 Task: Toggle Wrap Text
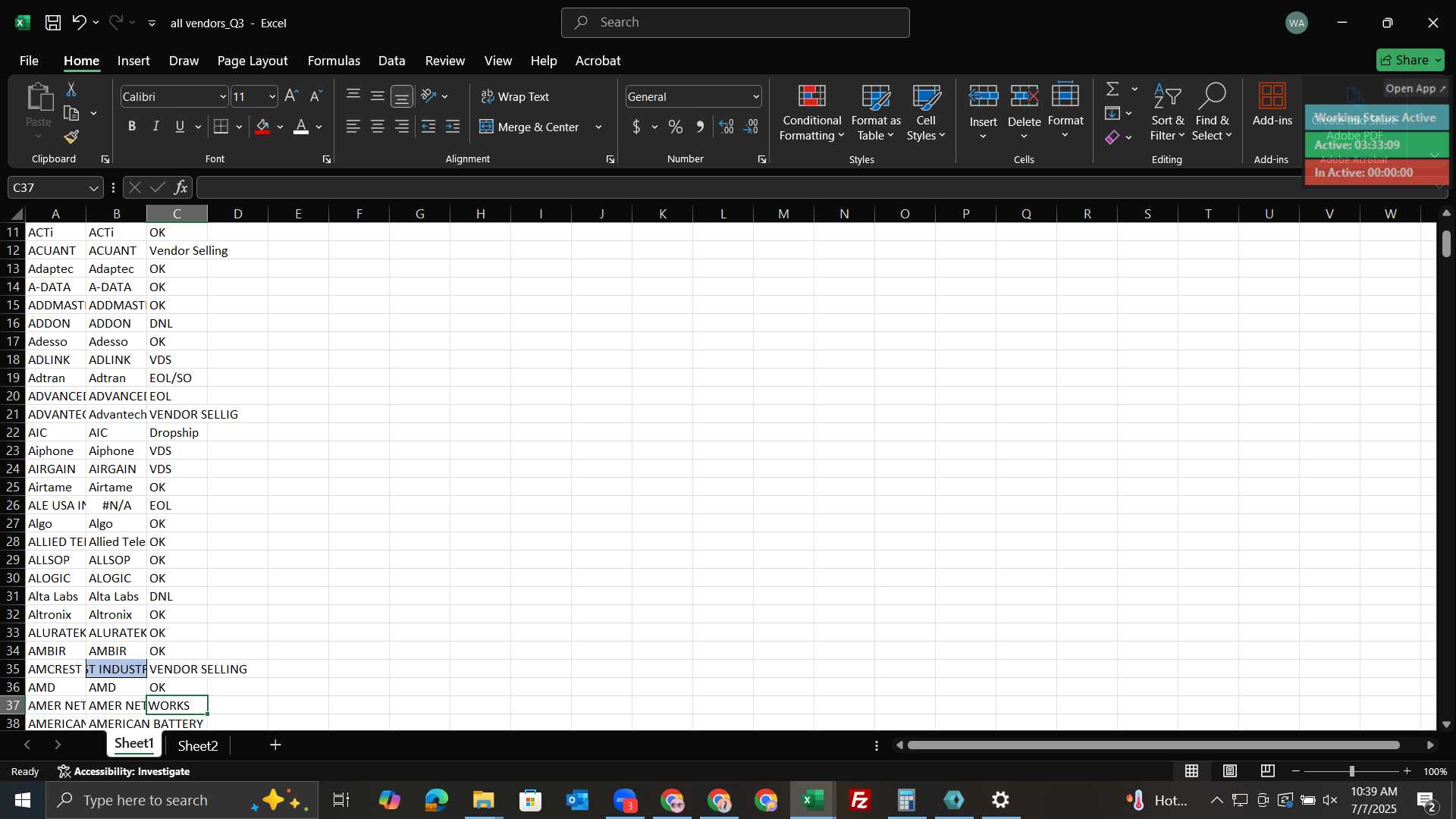click(515, 96)
